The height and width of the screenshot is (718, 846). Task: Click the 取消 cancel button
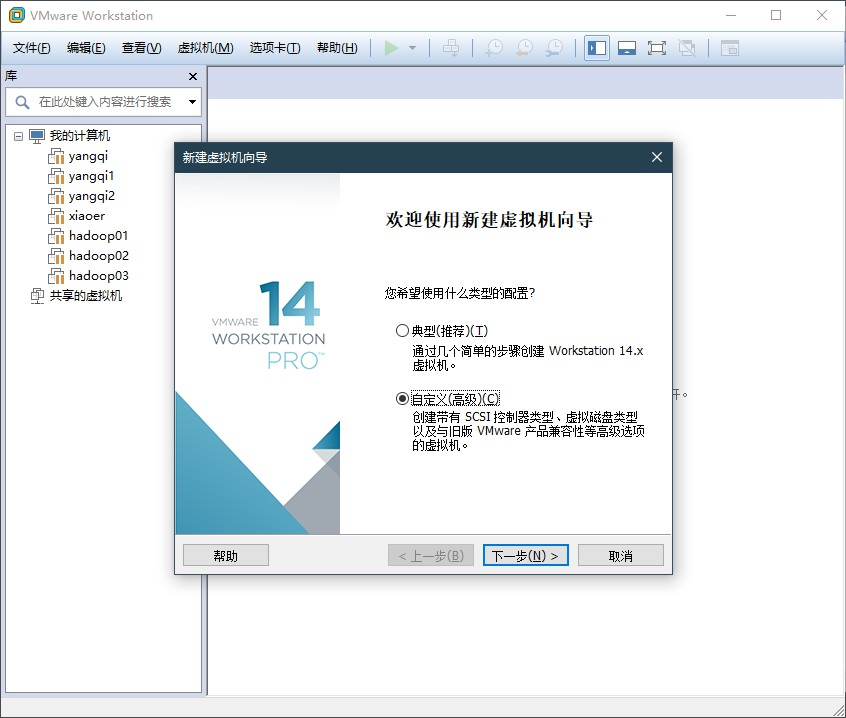pos(620,555)
